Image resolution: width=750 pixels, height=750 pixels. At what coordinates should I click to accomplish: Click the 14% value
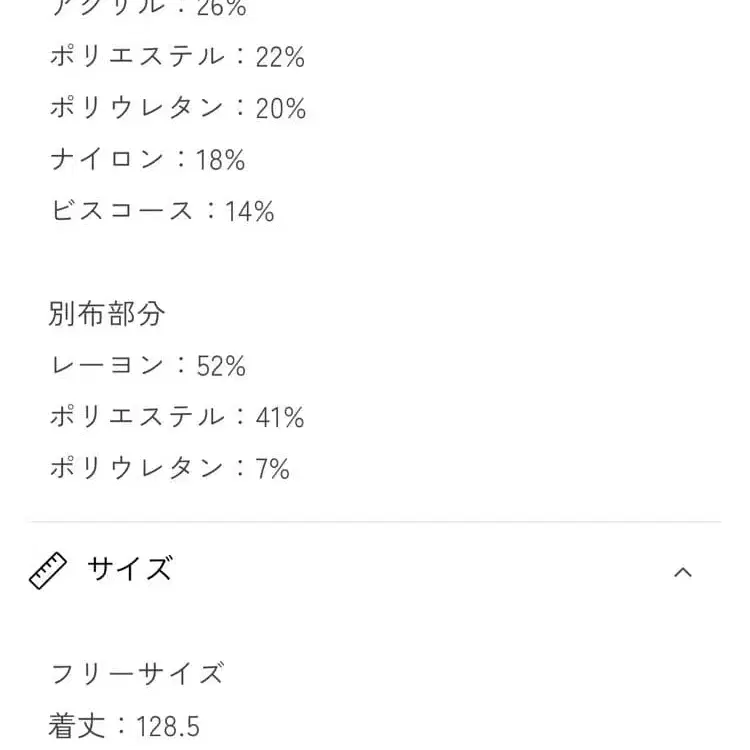pos(250,211)
